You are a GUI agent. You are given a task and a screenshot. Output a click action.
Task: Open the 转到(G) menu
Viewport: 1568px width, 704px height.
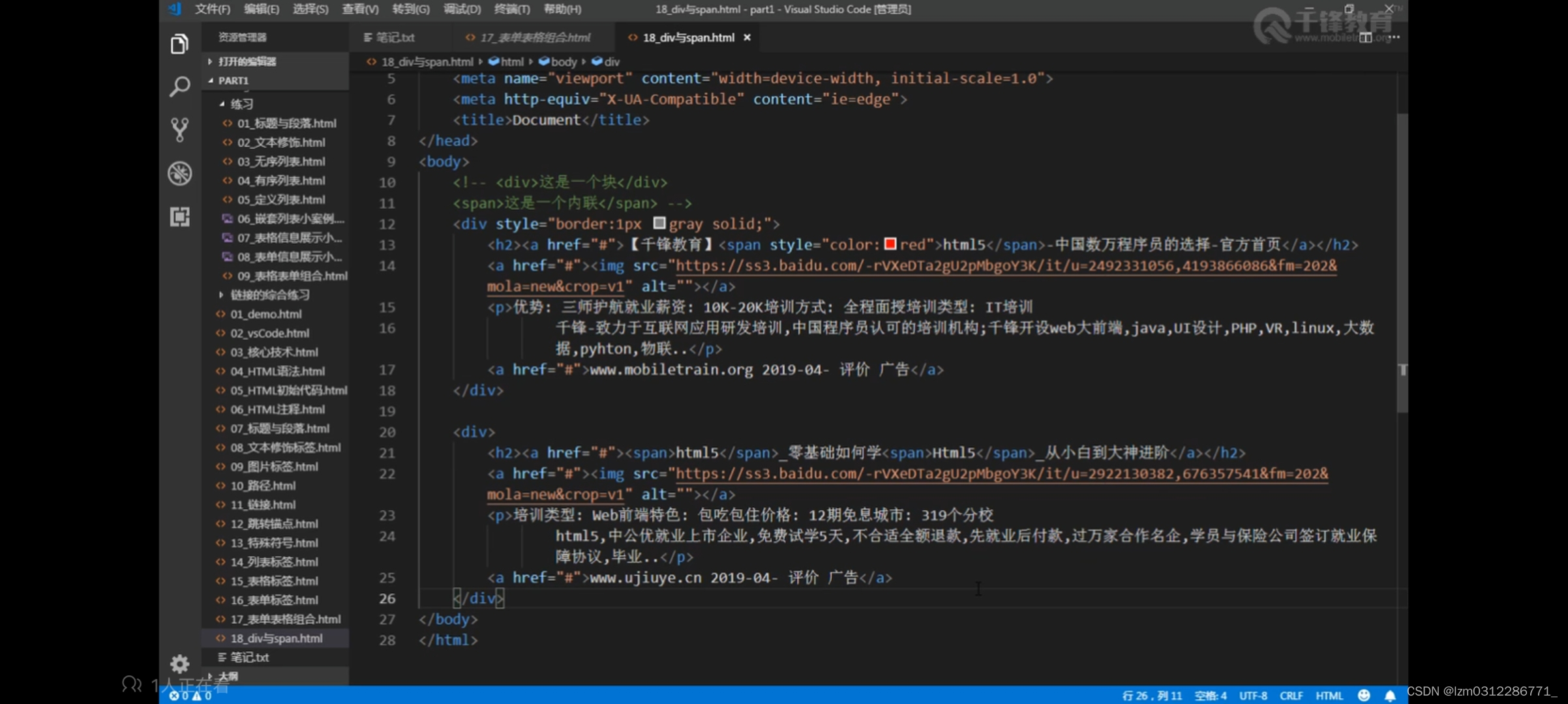tap(411, 9)
